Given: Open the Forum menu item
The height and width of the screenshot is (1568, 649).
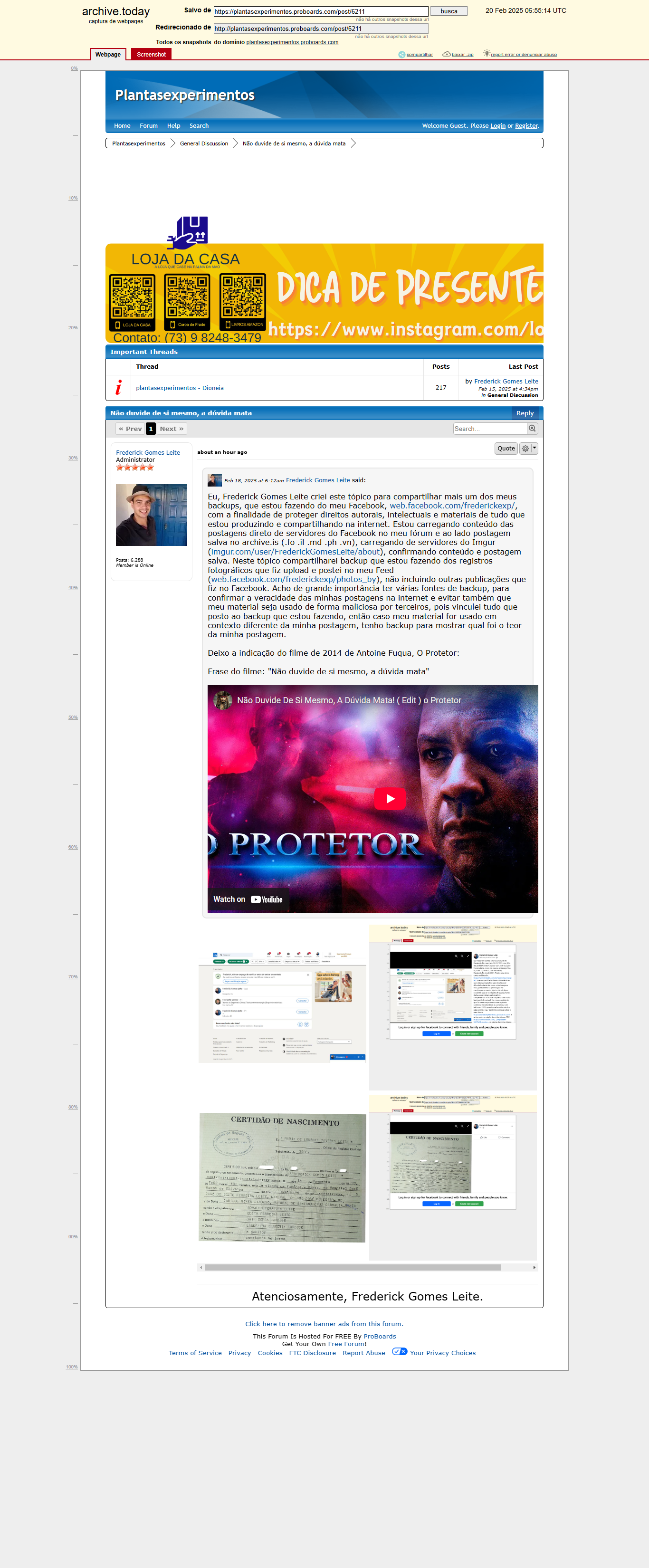Looking at the screenshot, I should (149, 126).
